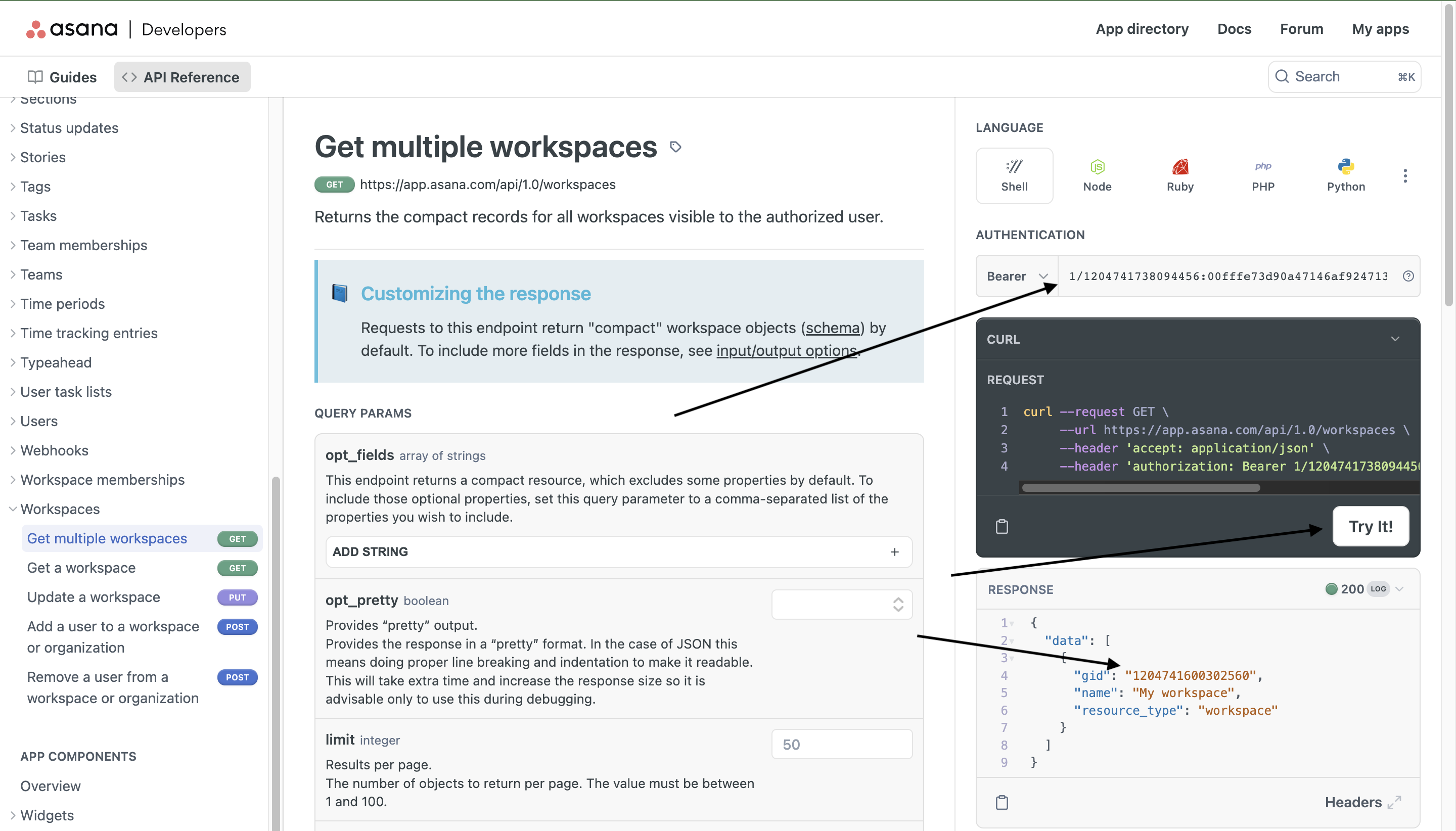This screenshot has width=1456, height=831.
Task: Open the more languages three-dot menu
Action: click(1404, 175)
